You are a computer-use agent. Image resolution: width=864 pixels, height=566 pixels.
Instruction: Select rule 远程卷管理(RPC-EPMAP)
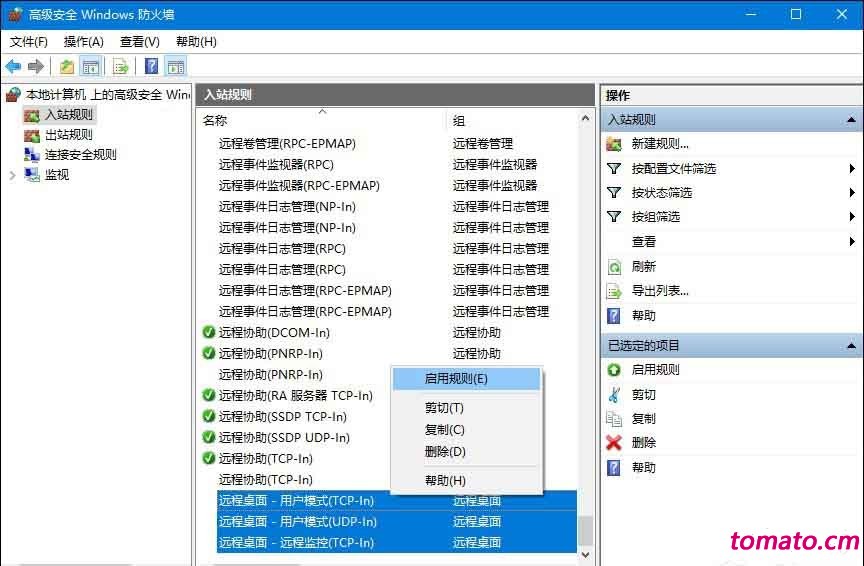287,144
